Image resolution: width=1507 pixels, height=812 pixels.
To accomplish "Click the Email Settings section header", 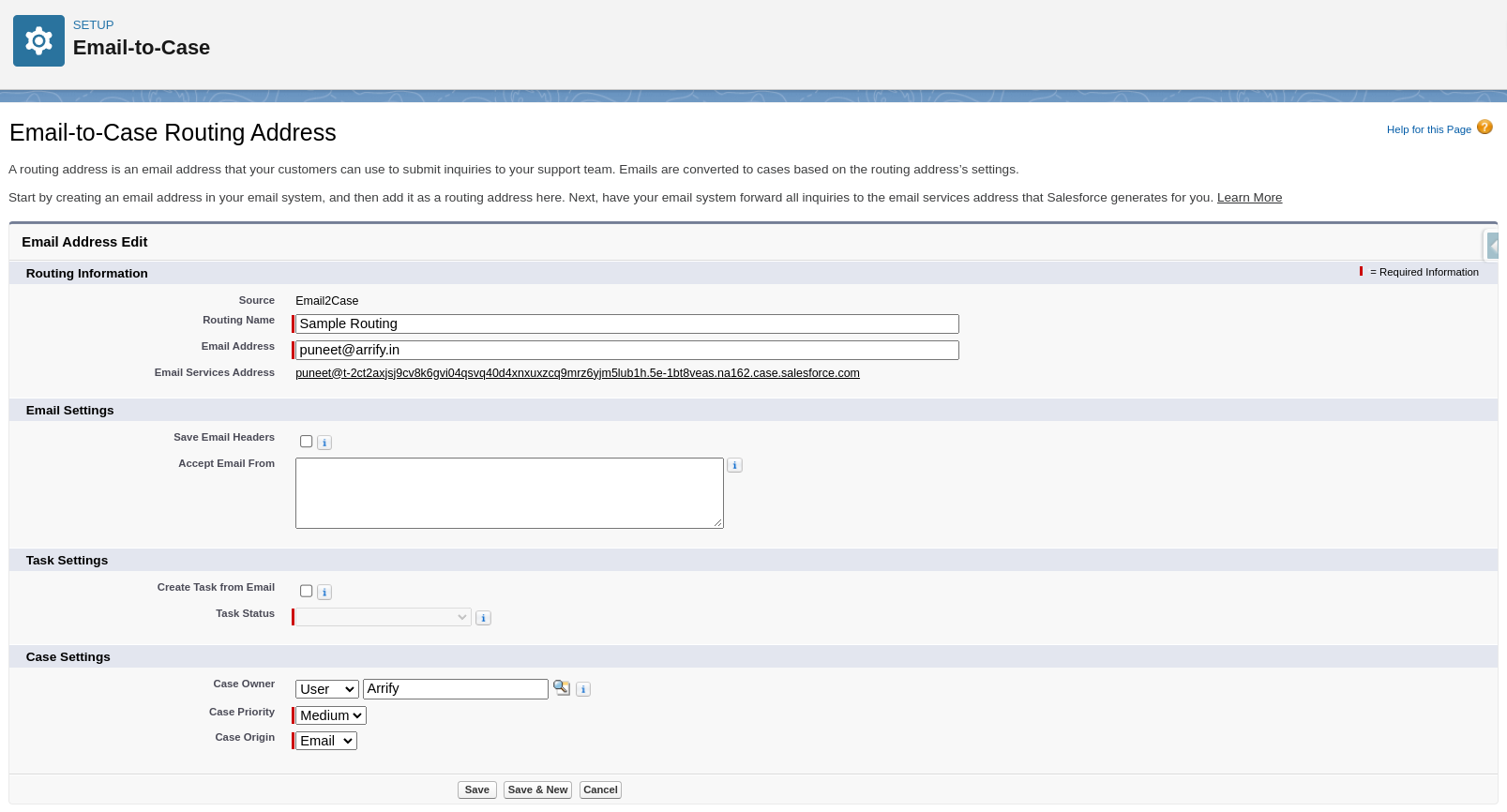I will [x=70, y=411].
